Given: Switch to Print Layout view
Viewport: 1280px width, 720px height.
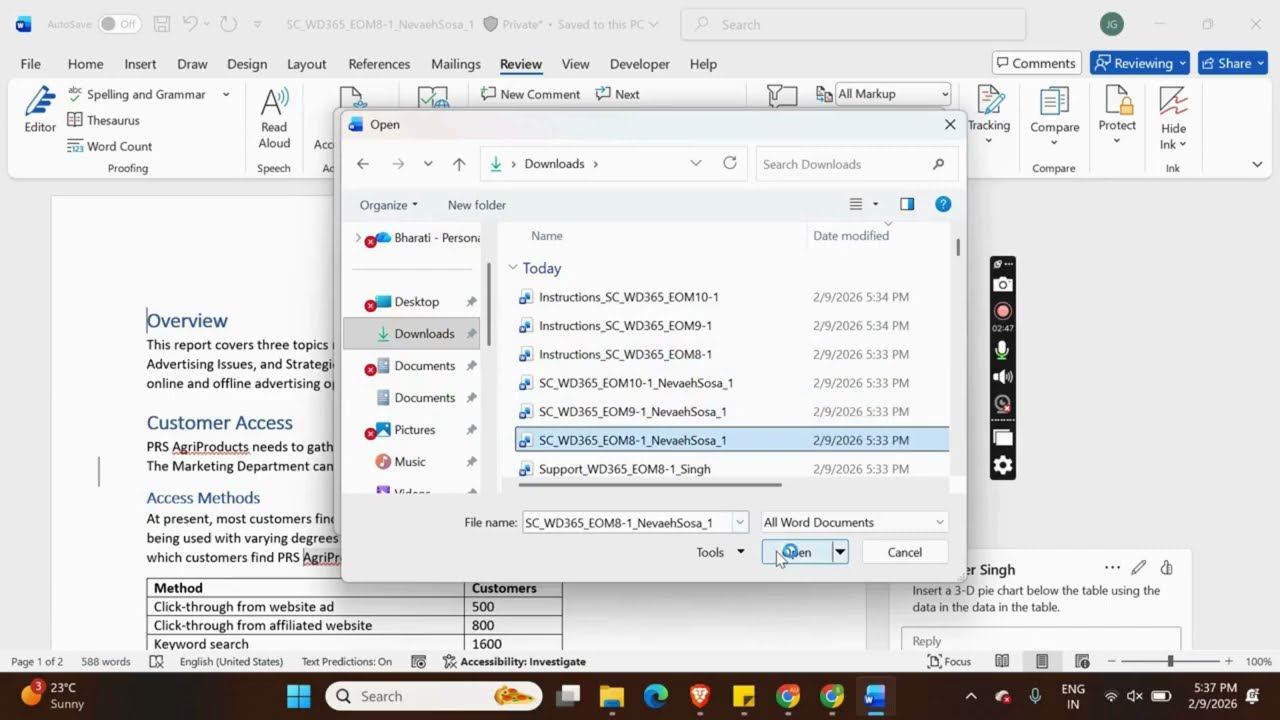Looking at the screenshot, I should pos(1042,661).
